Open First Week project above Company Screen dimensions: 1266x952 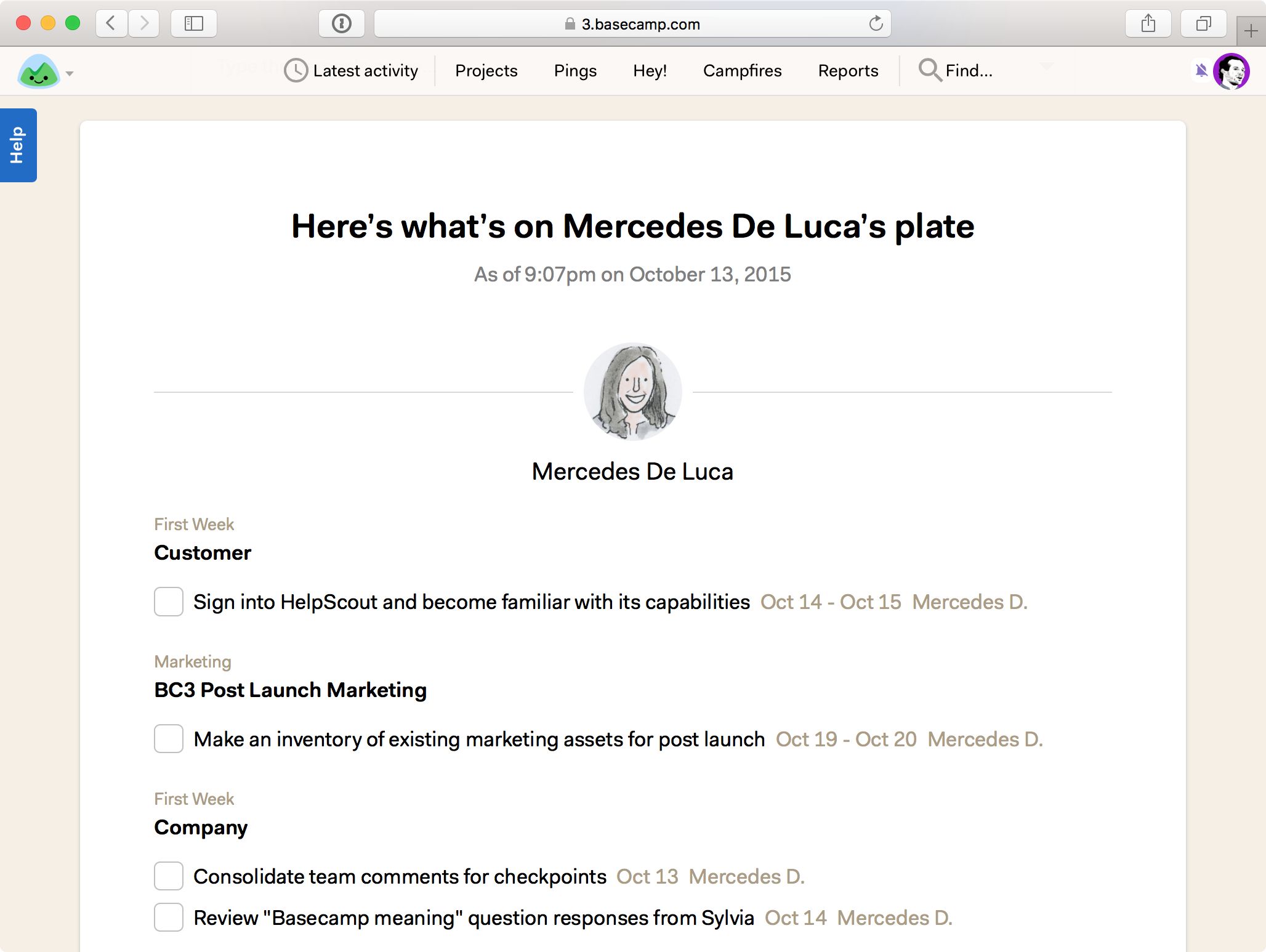194,799
